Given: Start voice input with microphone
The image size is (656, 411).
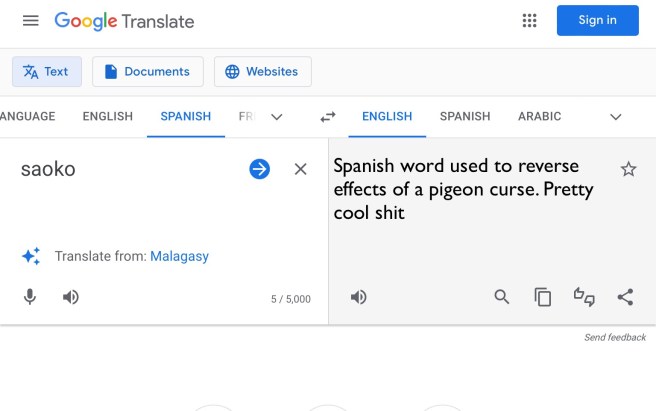Looking at the screenshot, I should click(x=31, y=297).
